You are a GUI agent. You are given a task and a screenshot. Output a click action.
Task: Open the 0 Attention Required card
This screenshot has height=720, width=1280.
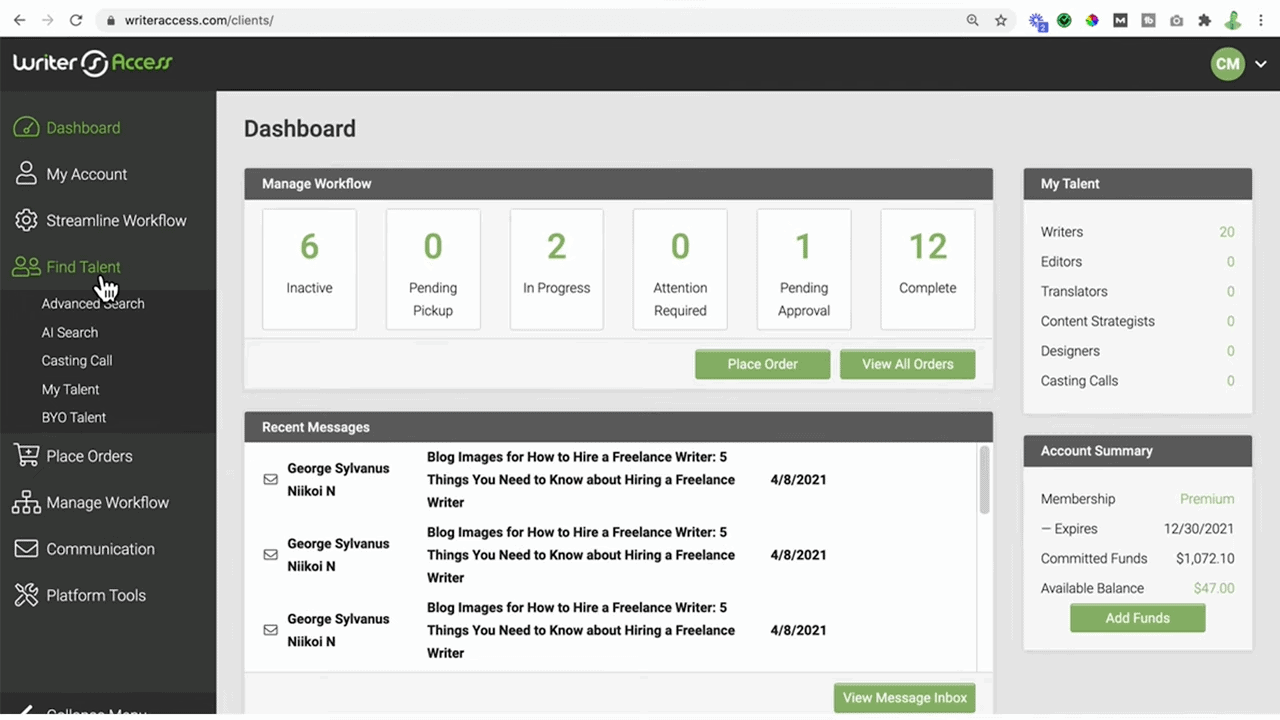coord(680,269)
